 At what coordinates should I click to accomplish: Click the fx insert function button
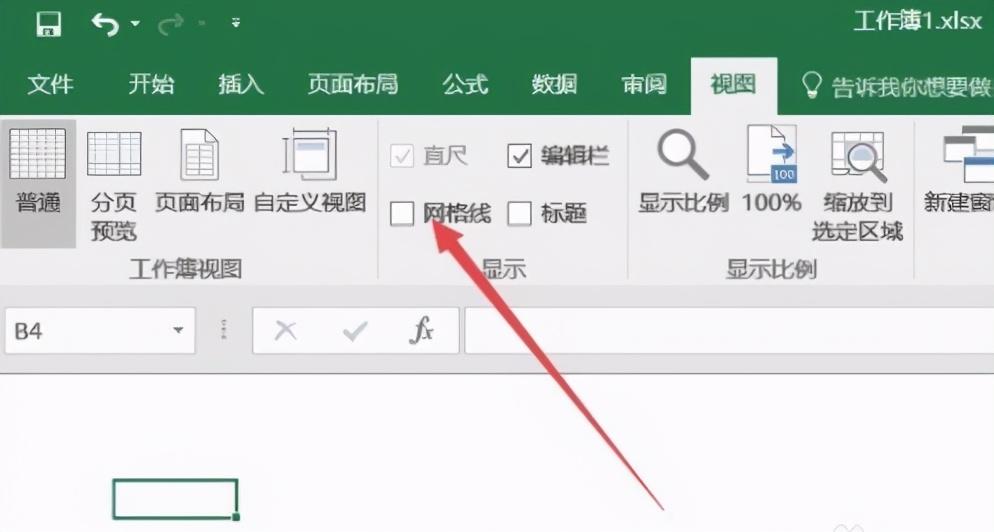[x=422, y=330]
